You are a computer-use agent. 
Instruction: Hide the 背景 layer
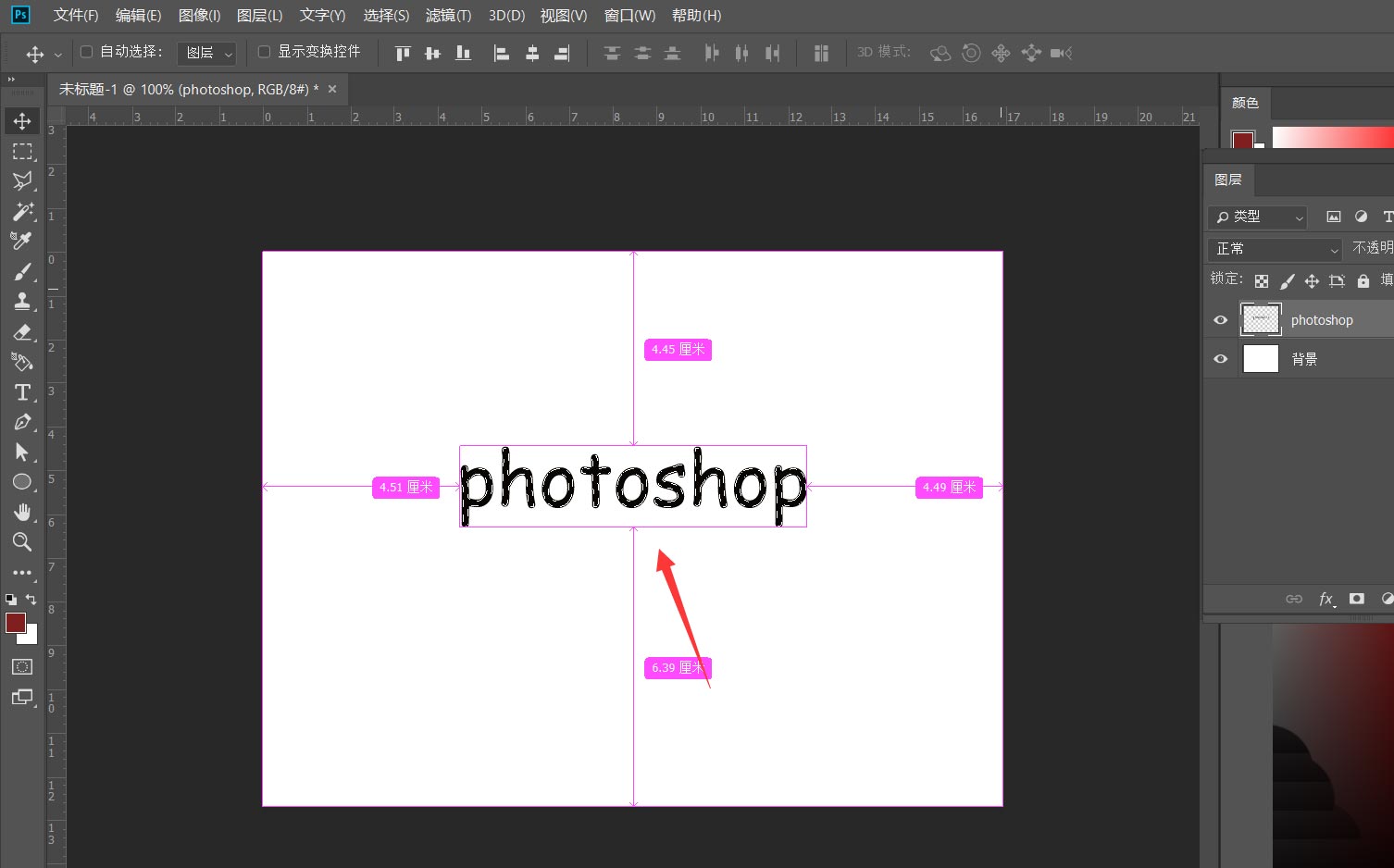click(1221, 359)
